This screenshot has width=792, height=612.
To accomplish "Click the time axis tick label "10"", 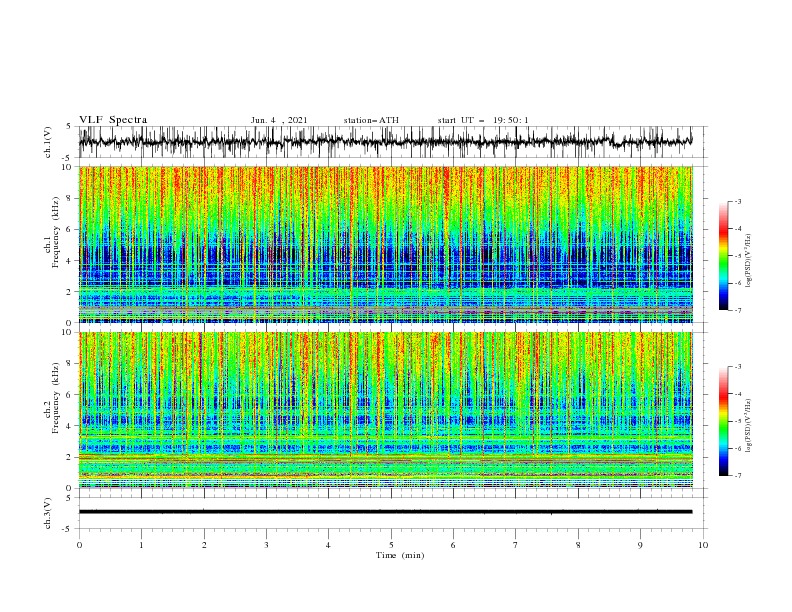I will (x=703, y=545).
